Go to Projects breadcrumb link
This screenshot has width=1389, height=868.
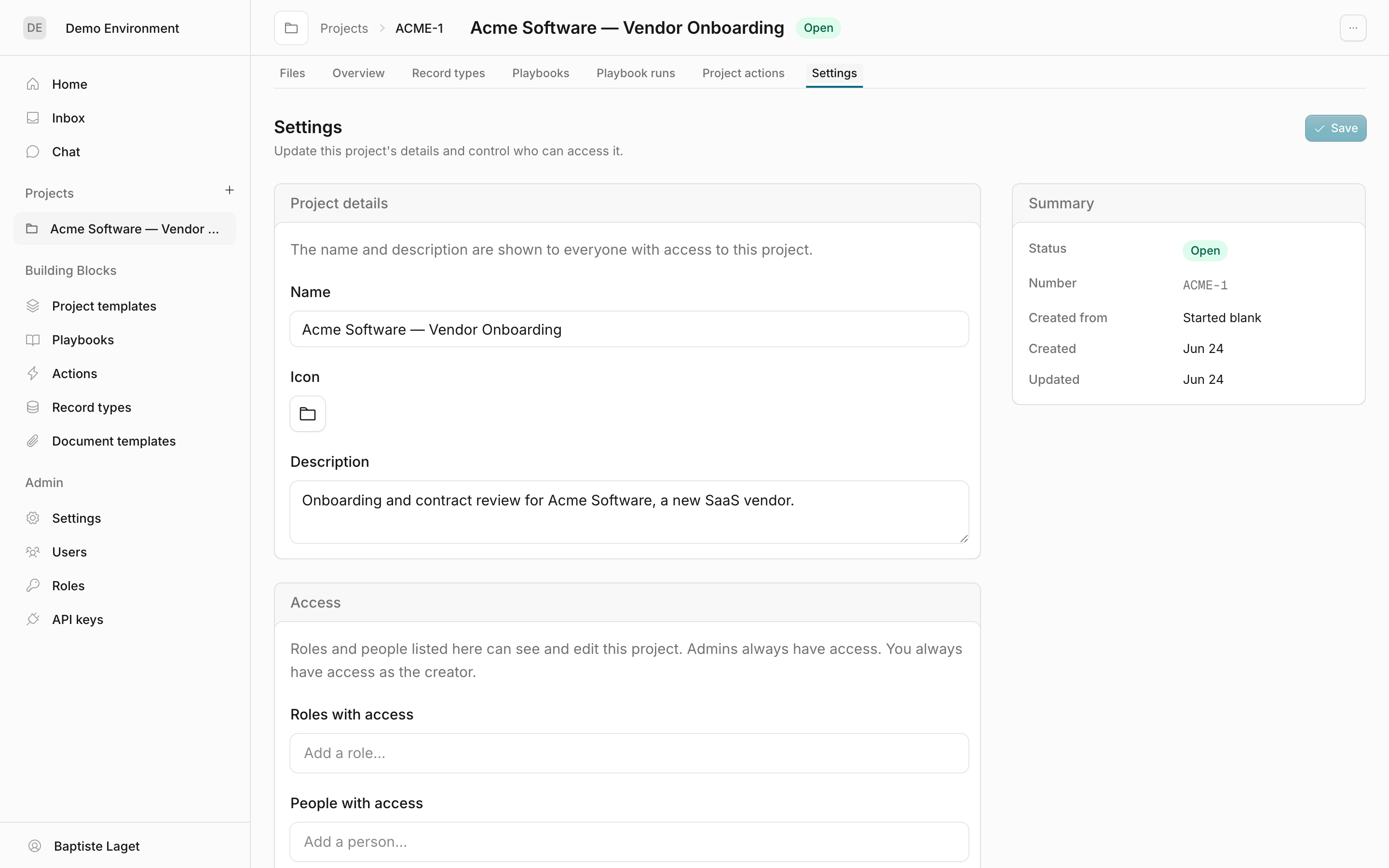coord(344,28)
